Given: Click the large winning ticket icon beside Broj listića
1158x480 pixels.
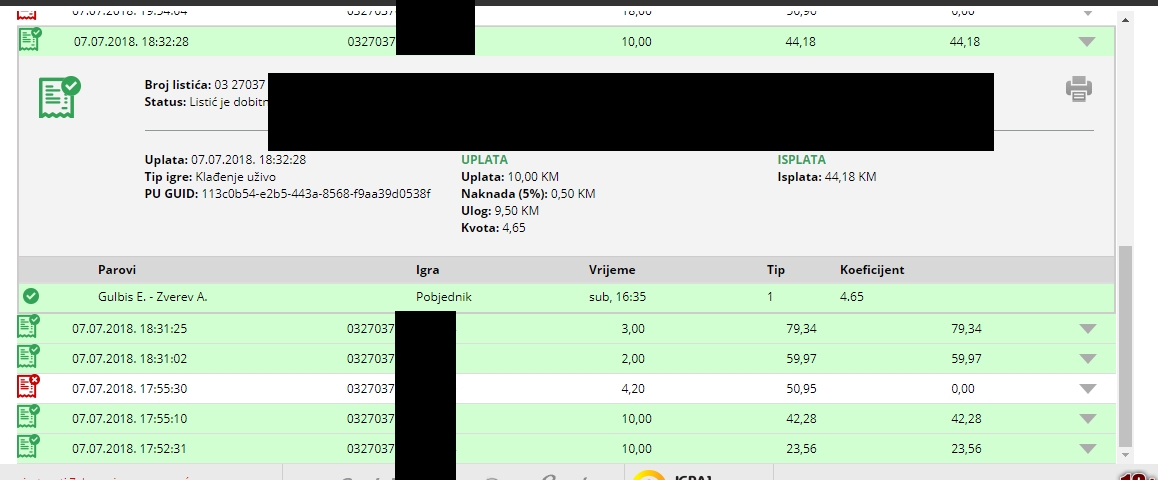Looking at the screenshot, I should pos(60,97).
